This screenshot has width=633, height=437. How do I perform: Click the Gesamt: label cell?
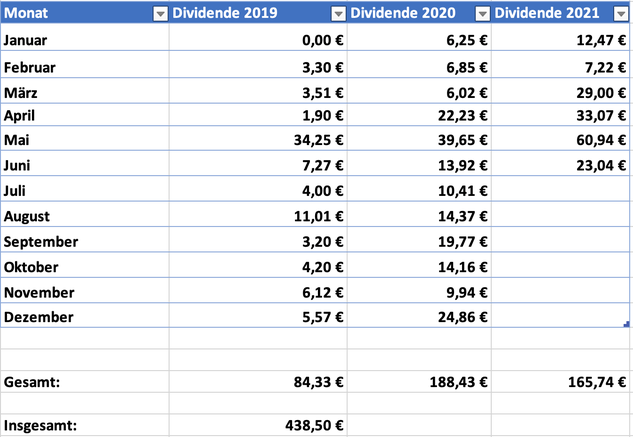click(85, 381)
